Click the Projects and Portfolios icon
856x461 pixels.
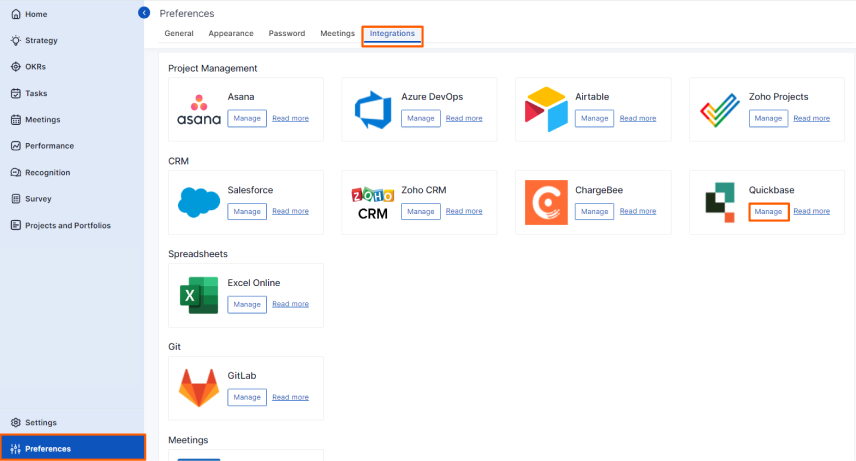click(x=16, y=225)
